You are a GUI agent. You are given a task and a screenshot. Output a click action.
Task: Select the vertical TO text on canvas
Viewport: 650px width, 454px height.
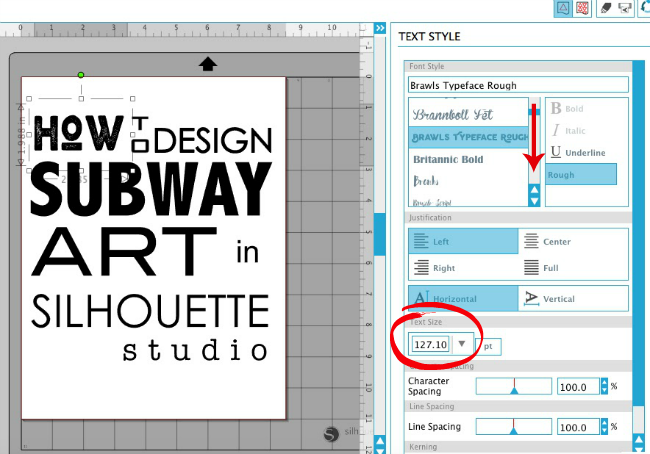(x=140, y=134)
